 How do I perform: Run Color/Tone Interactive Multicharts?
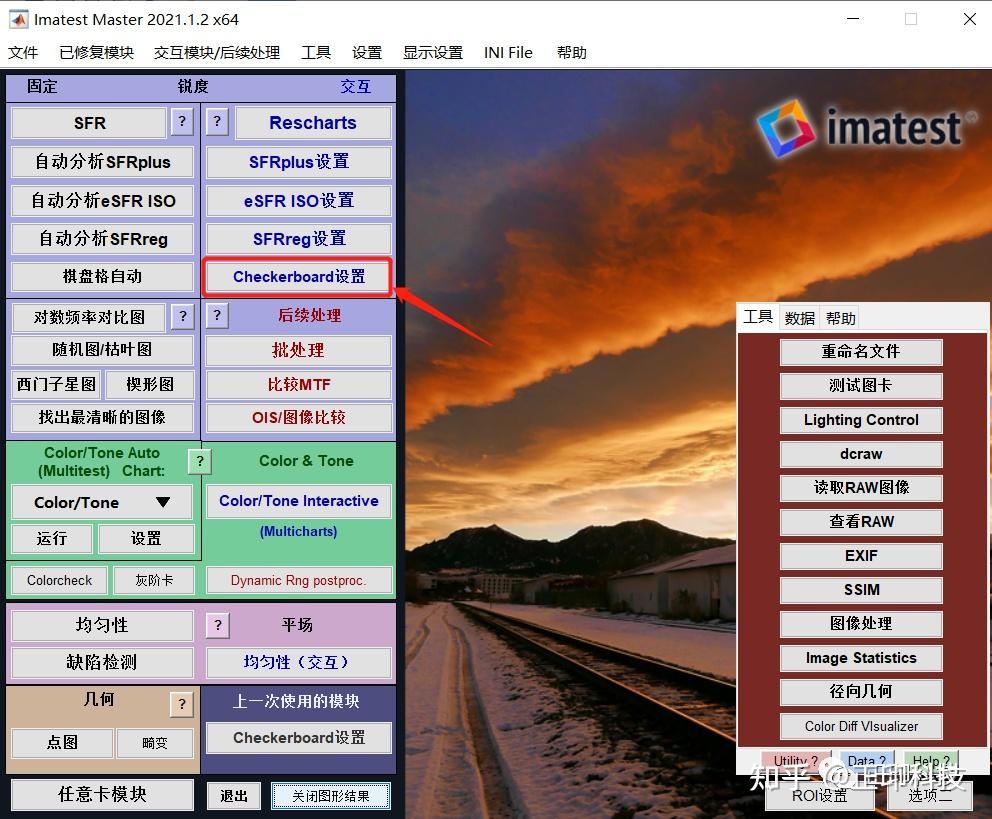pos(298,501)
